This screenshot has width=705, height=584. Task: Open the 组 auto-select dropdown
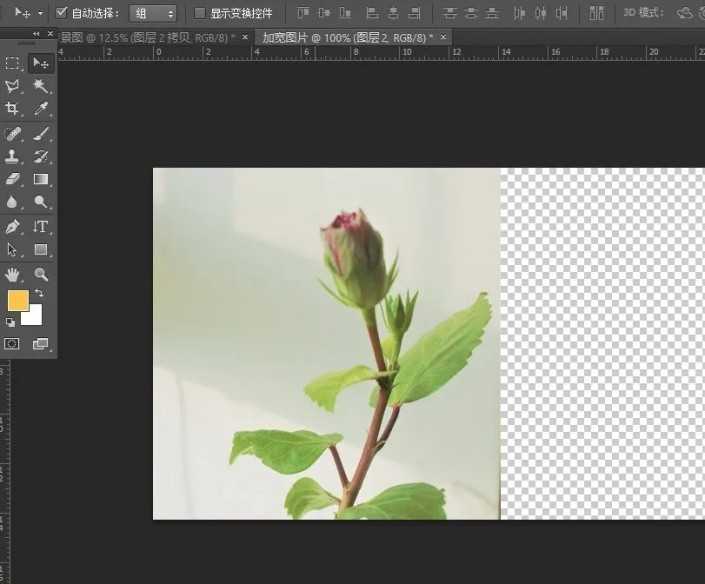tap(154, 13)
